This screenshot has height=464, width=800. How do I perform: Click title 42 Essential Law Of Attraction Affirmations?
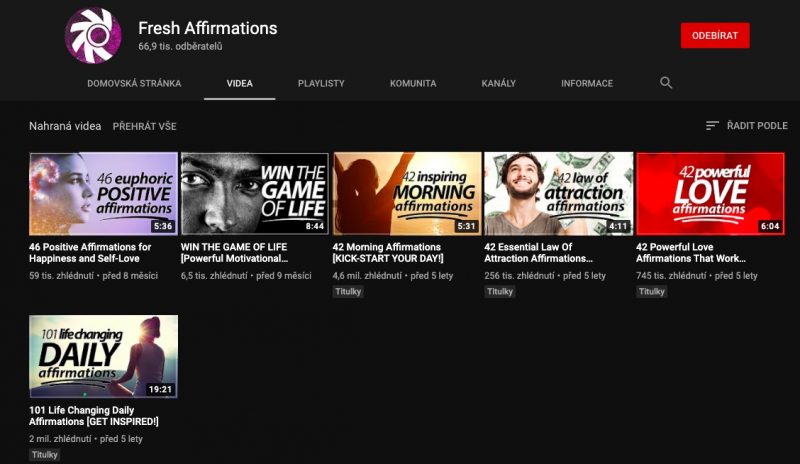click(538, 253)
